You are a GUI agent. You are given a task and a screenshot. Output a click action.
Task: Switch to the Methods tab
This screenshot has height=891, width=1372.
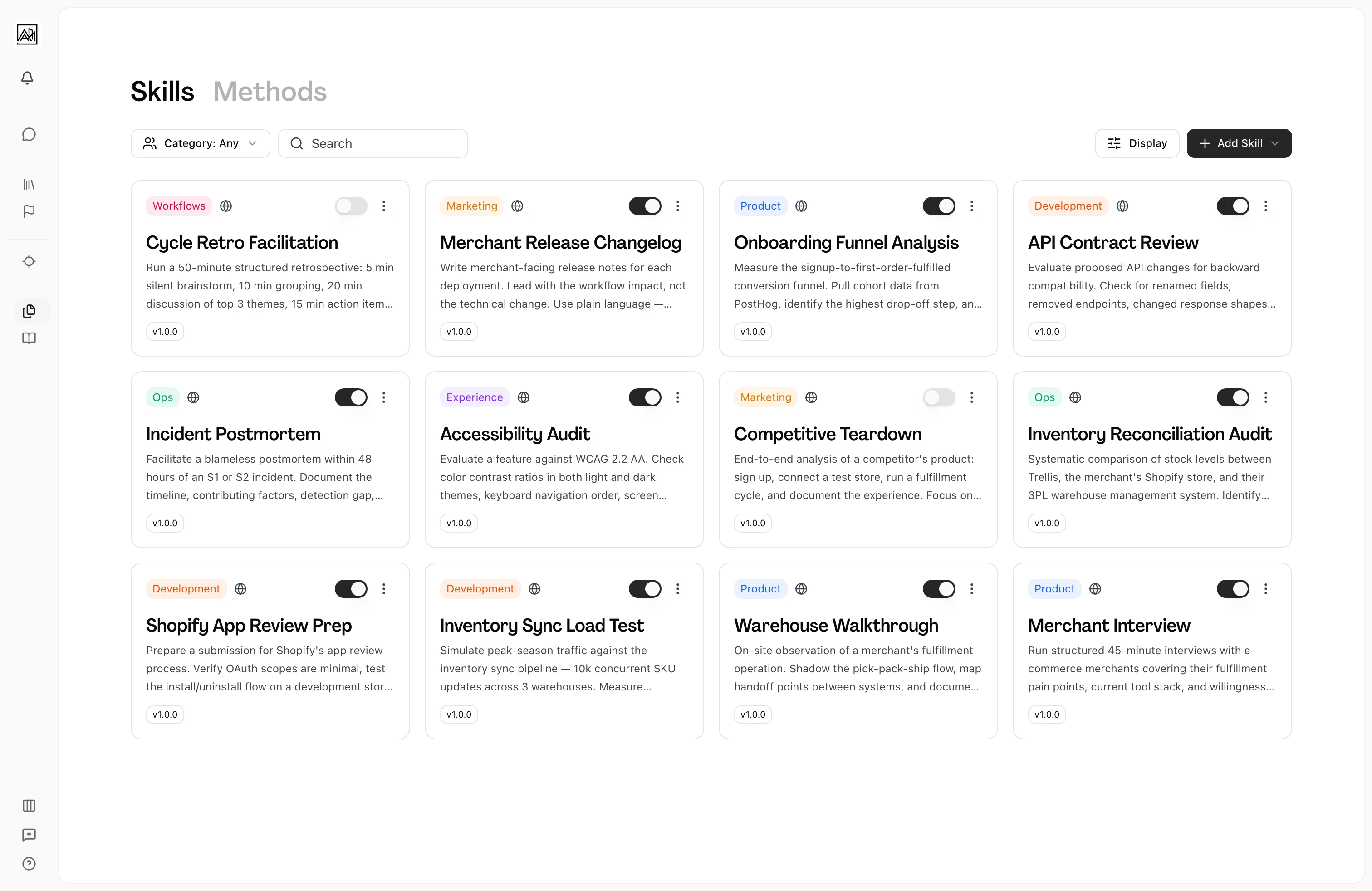270,90
